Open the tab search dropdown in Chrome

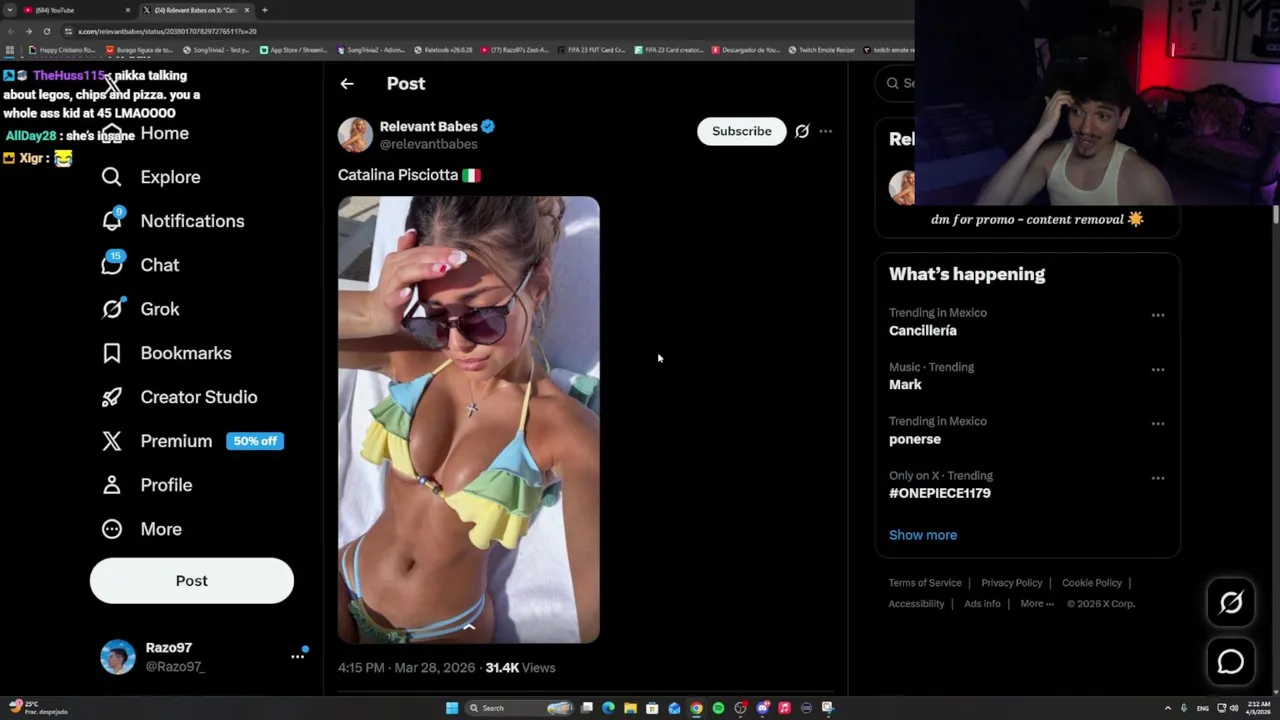click(x=10, y=10)
